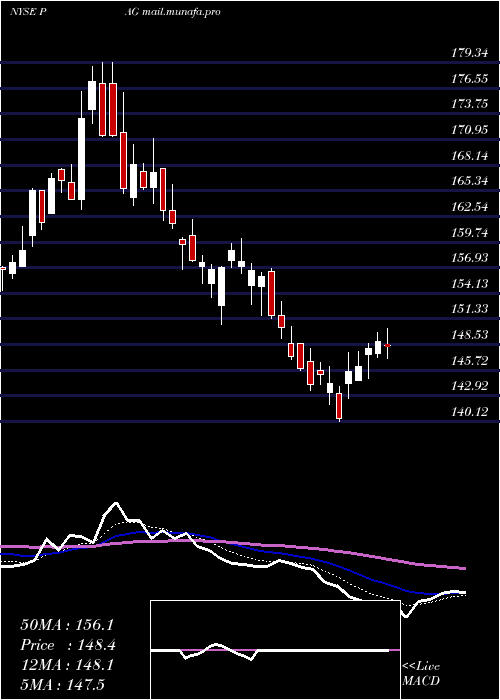Click the 170.95 price label
Screen dimensions: 500x700
tap(469, 130)
